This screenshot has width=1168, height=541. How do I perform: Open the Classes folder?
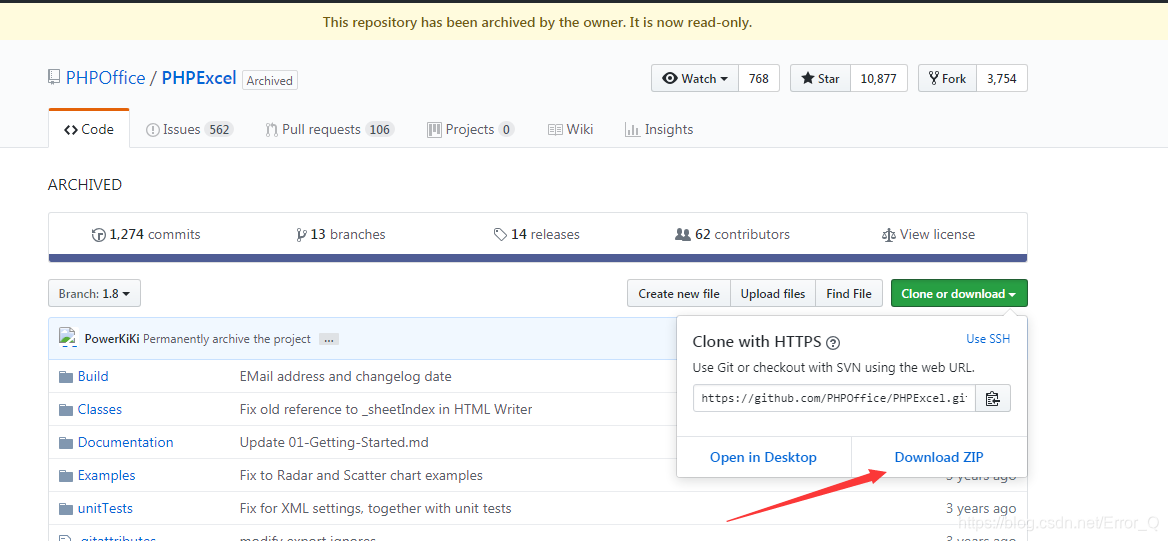[100, 409]
